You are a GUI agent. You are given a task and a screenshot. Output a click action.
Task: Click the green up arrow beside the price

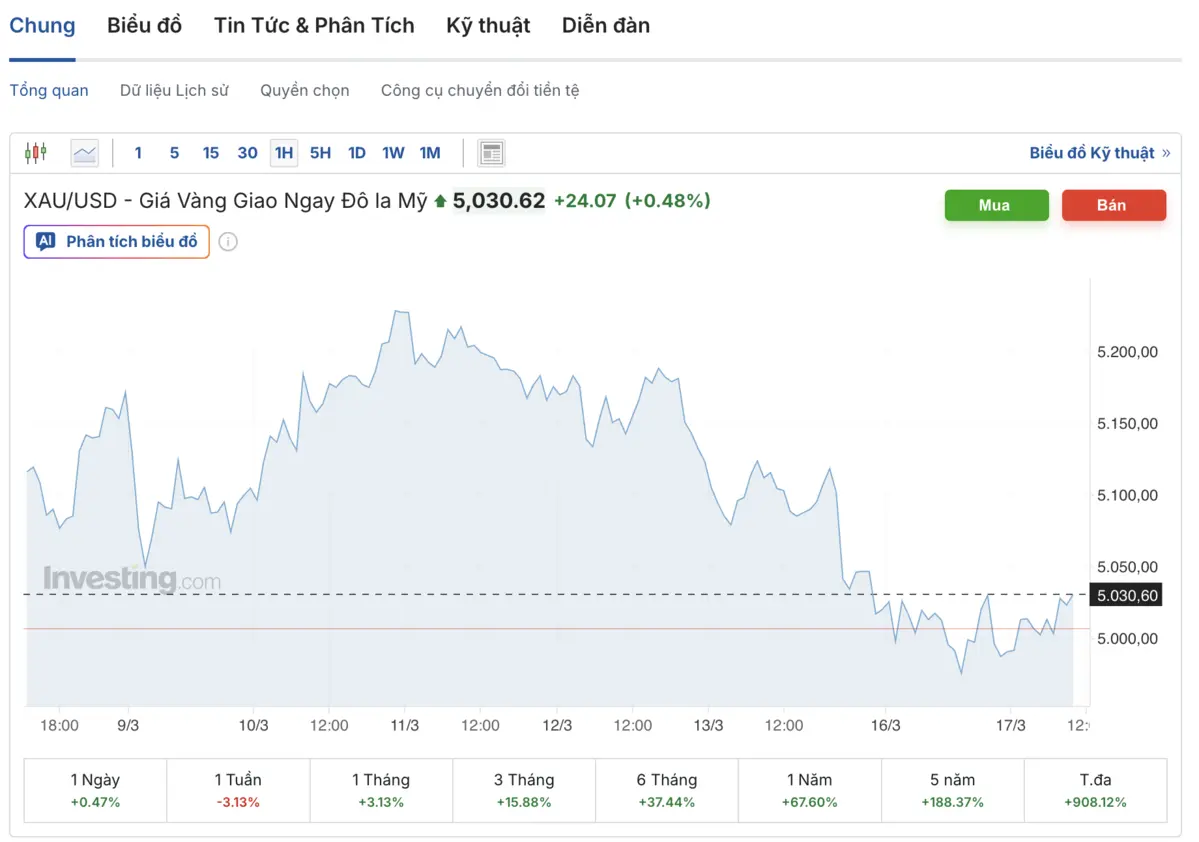click(x=440, y=202)
